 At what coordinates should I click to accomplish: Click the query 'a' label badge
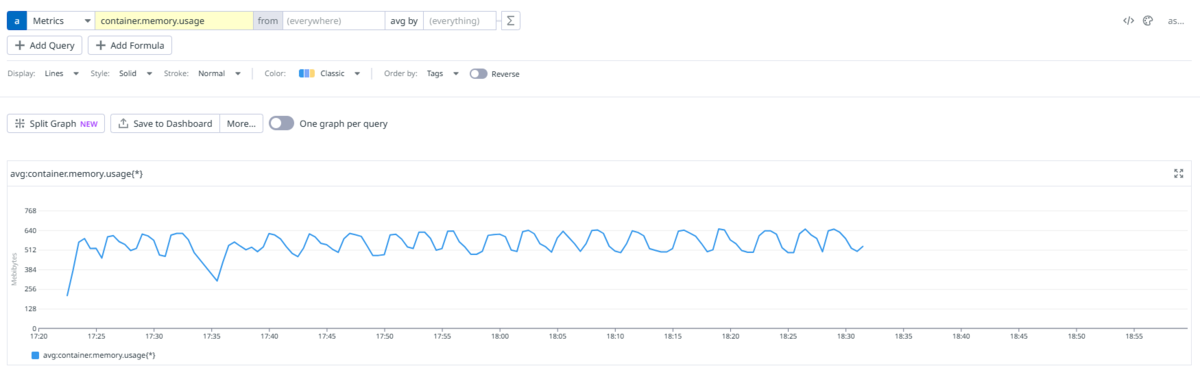coord(17,21)
